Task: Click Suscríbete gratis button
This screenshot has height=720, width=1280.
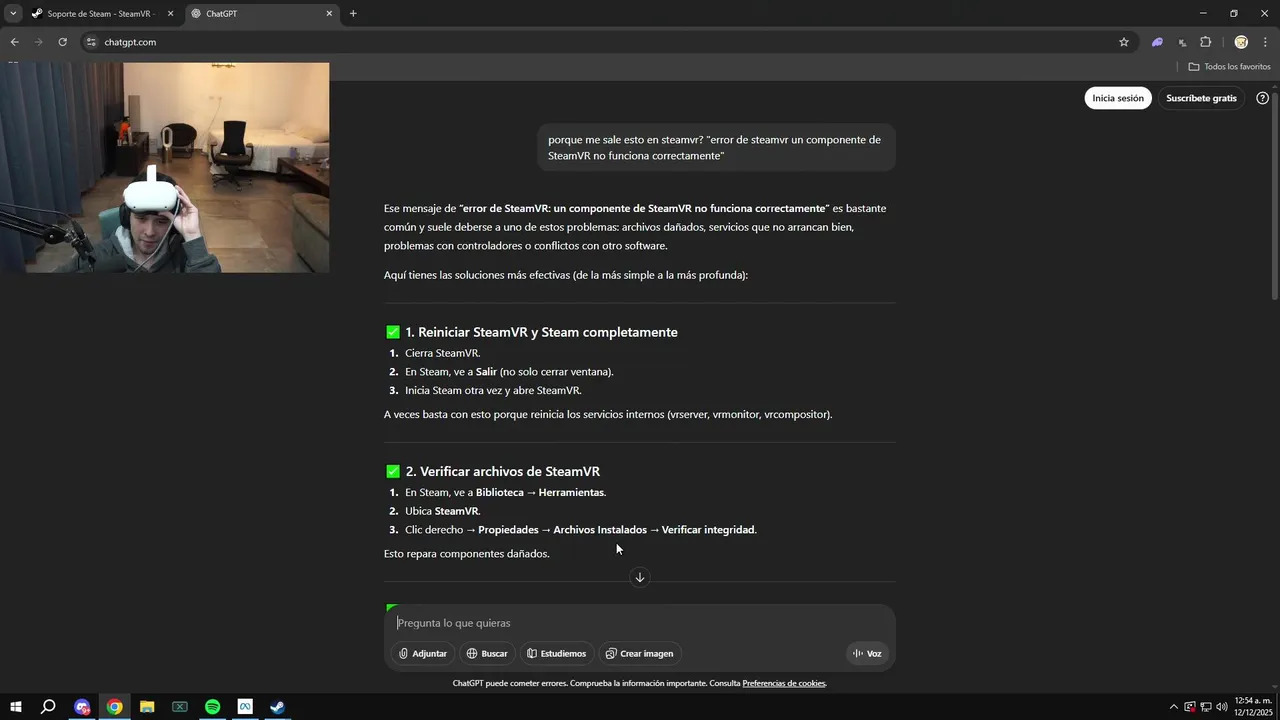Action: click(x=1201, y=98)
